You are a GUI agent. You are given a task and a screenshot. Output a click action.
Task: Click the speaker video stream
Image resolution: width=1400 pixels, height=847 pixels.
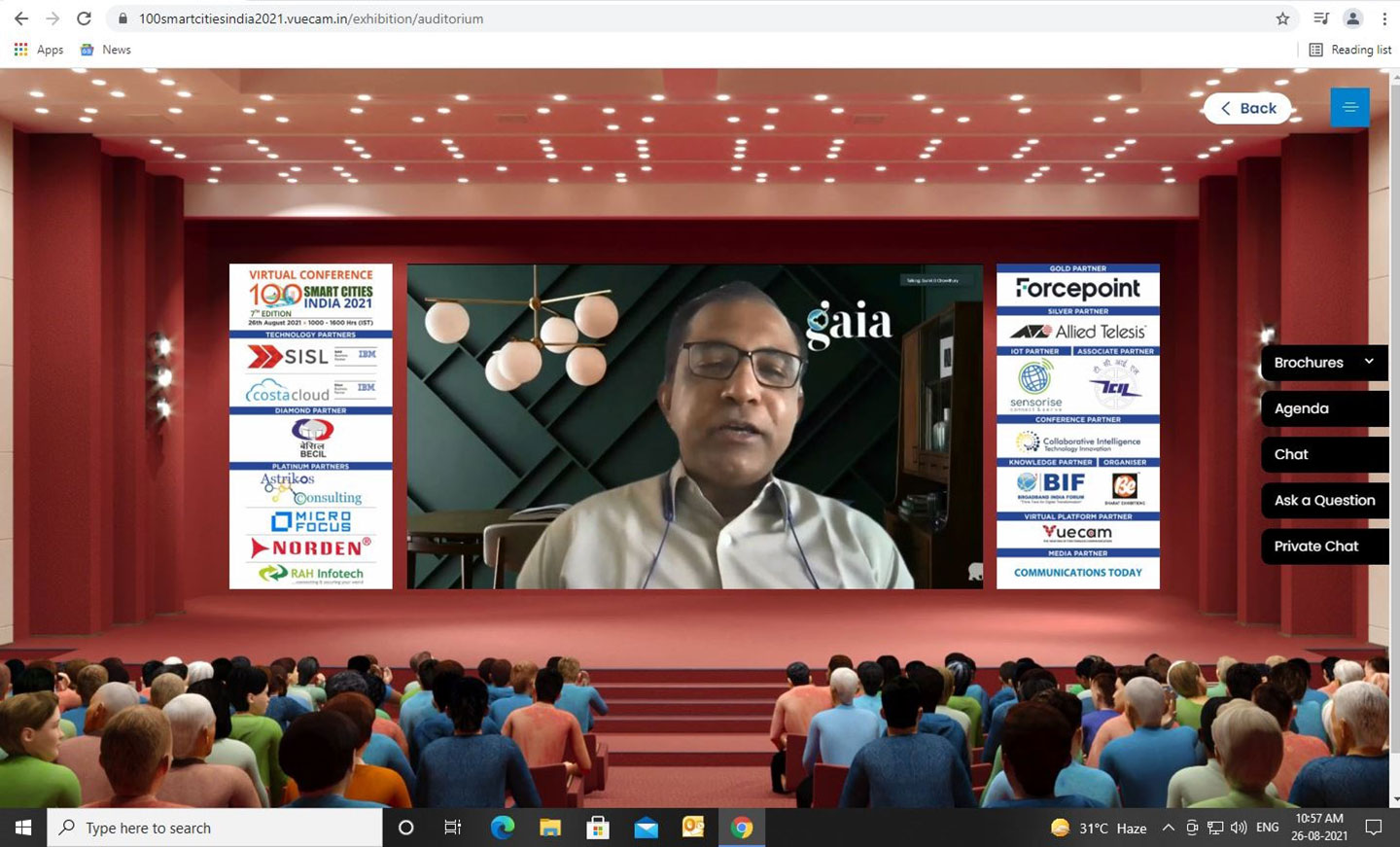(695, 426)
